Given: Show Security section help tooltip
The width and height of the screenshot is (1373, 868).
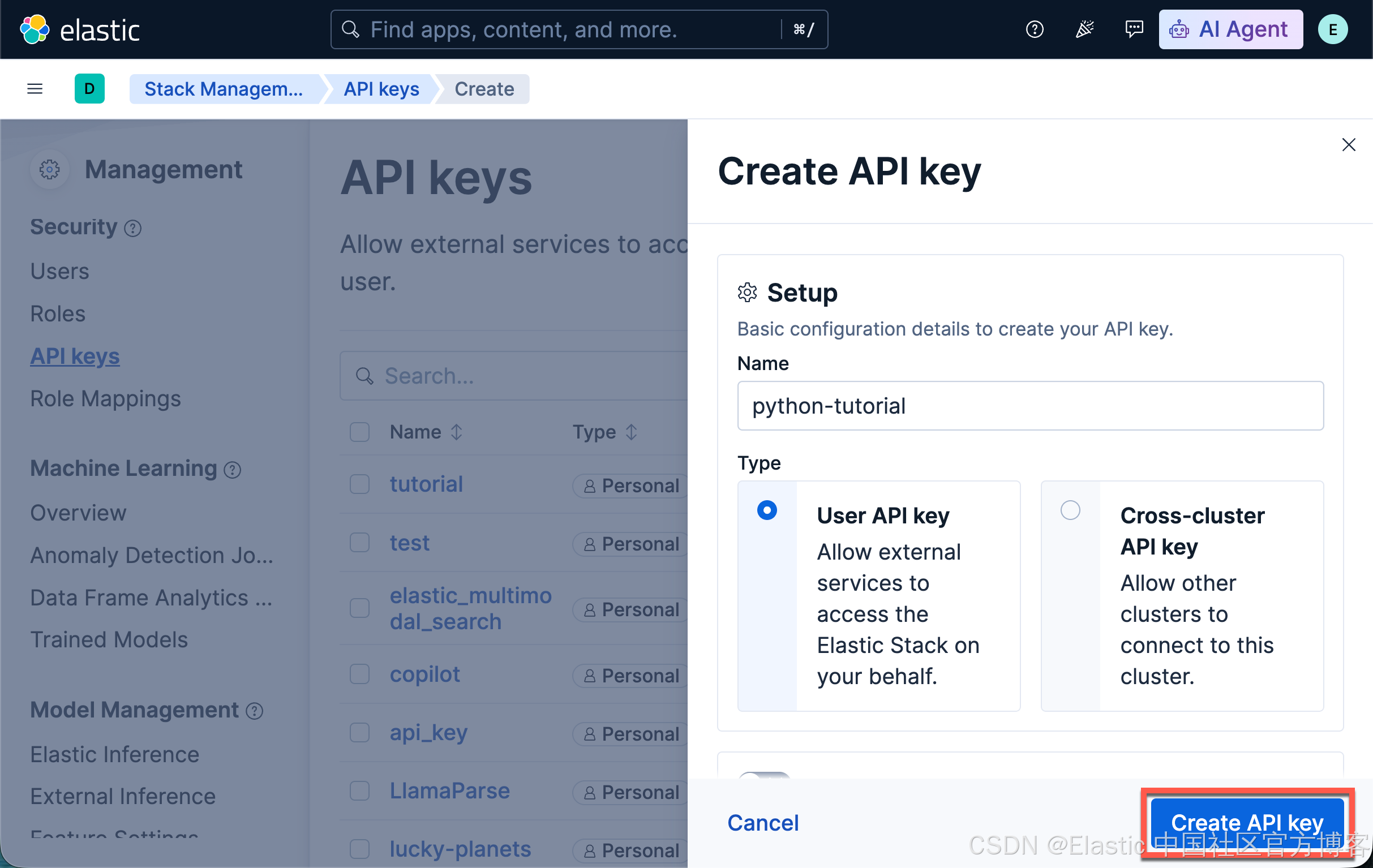Looking at the screenshot, I should (133, 229).
